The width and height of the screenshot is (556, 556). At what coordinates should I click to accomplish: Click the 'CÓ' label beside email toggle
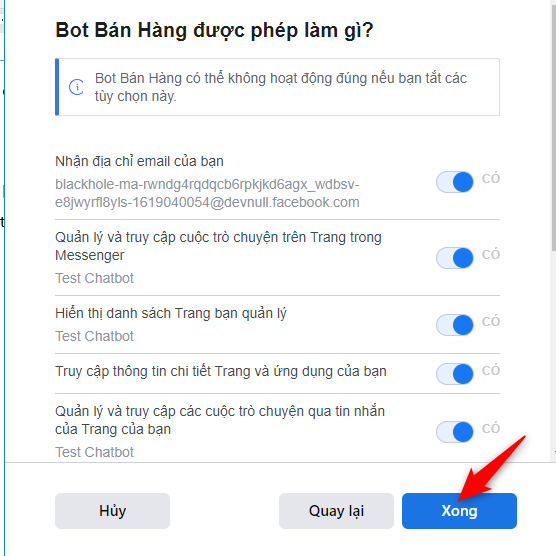491,178
